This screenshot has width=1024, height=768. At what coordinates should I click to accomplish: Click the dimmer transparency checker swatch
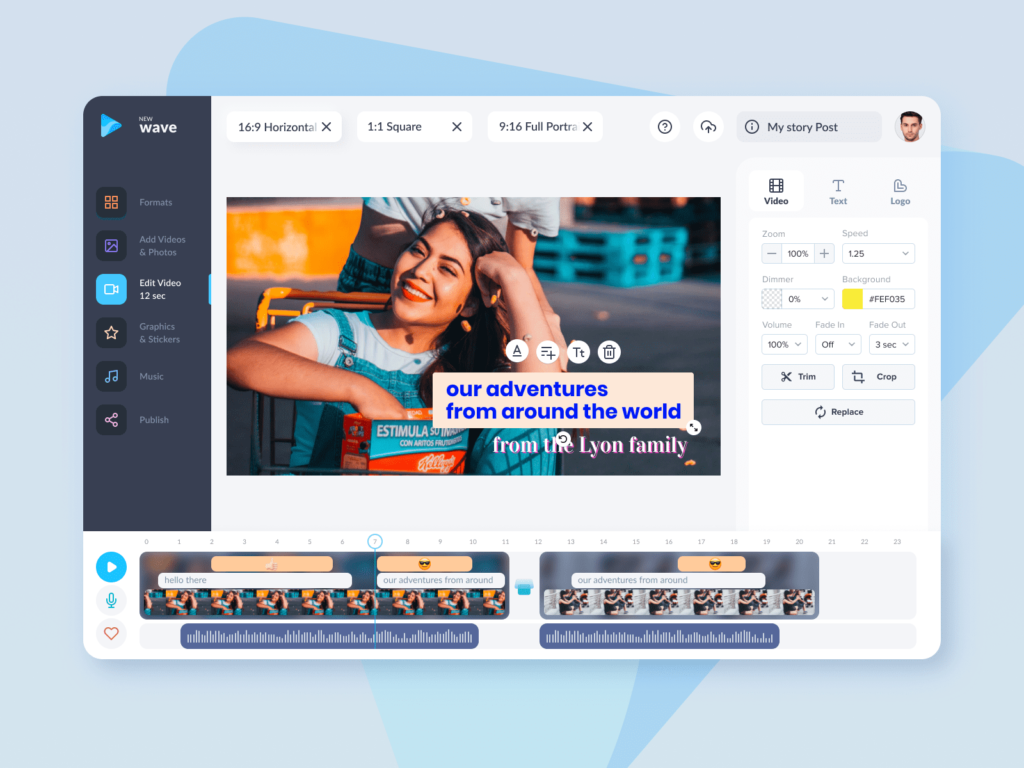click(x=772, y=299)
